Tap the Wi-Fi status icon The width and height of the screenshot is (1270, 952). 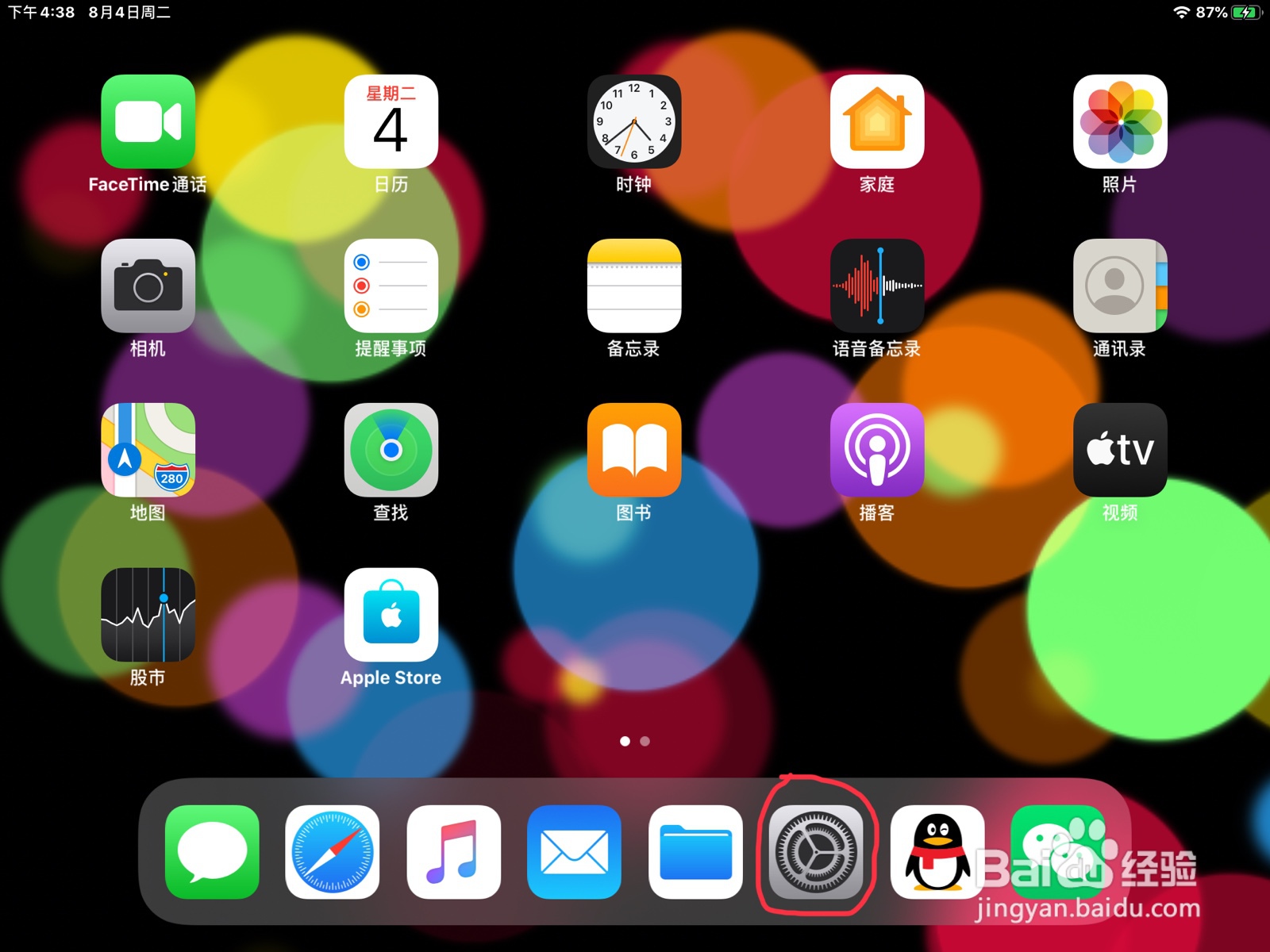tap(1181, 12)
